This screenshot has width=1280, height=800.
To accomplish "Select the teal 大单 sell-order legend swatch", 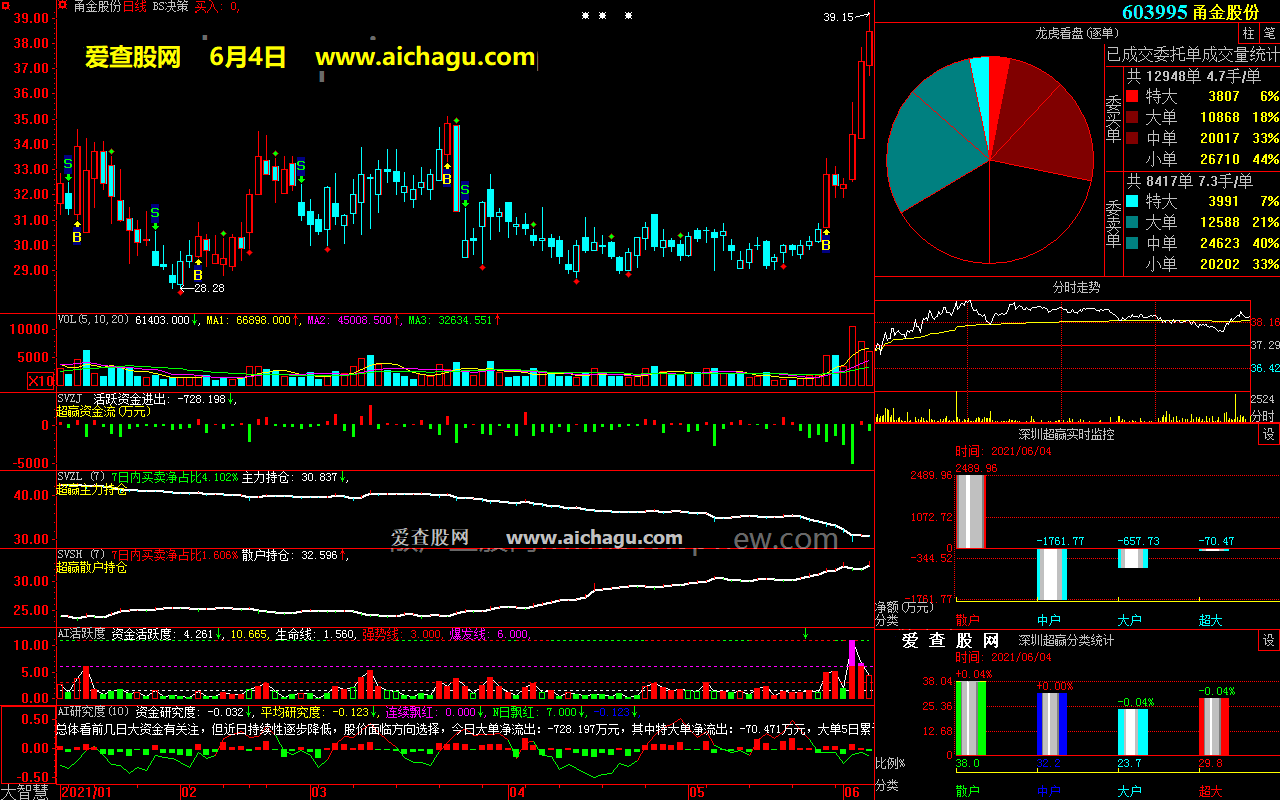I will (x=1132, y=222).
